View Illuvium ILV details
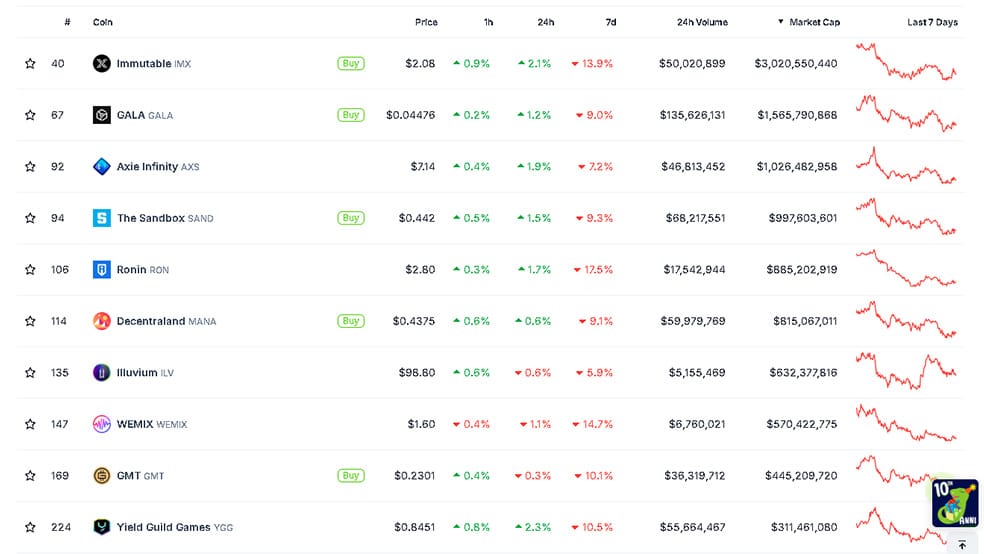Viewport: 984px width, 554px height. pos(145,372)
